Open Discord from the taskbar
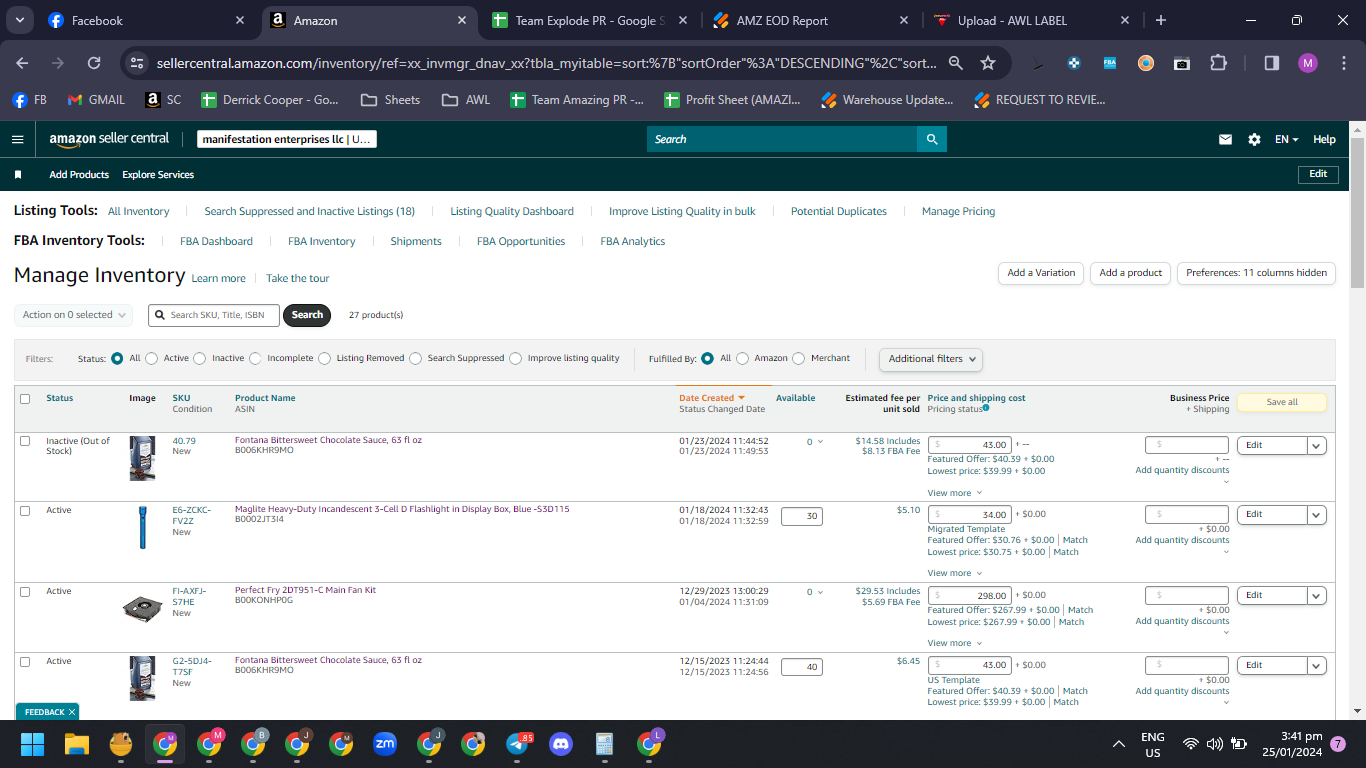The height and width of the screenshot is (768, 1366). [561, 744]
